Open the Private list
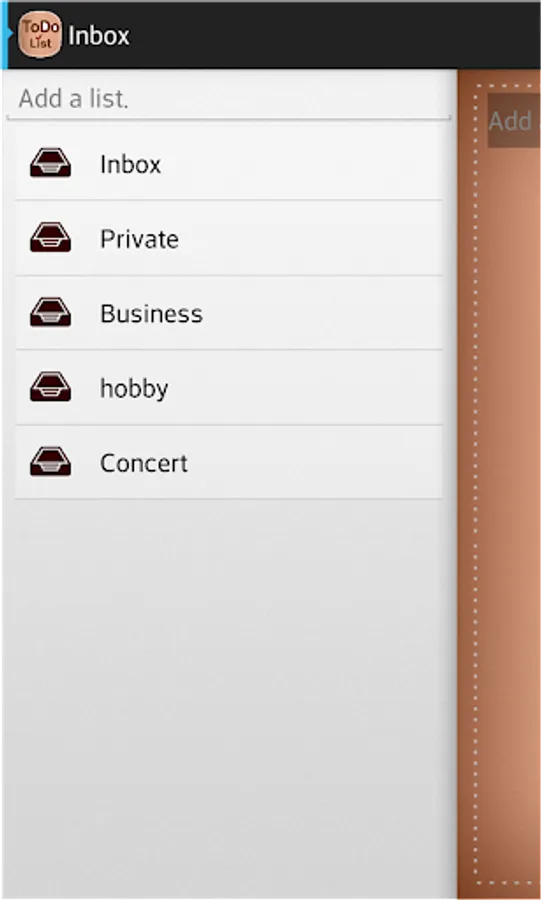541x900 pixels. pos(229,238)
